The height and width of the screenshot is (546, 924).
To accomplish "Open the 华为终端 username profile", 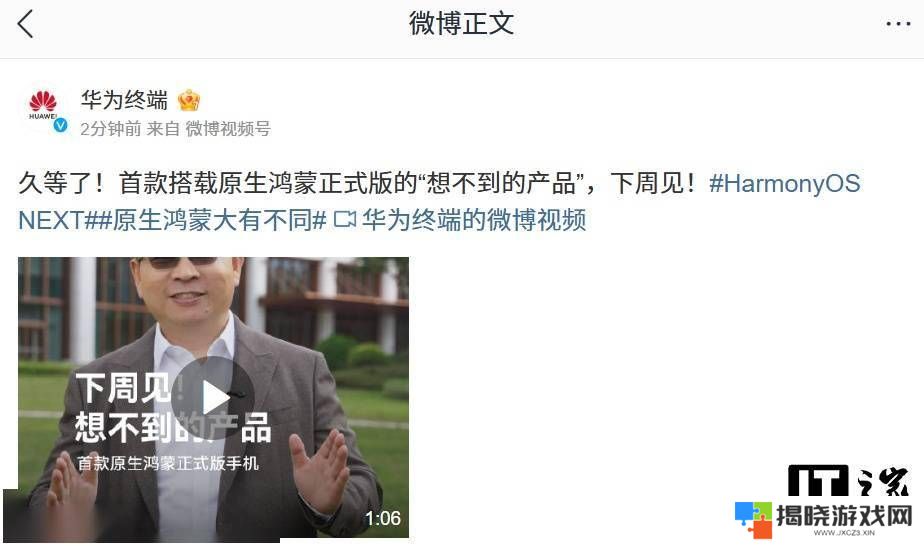I will click(124, 100).
